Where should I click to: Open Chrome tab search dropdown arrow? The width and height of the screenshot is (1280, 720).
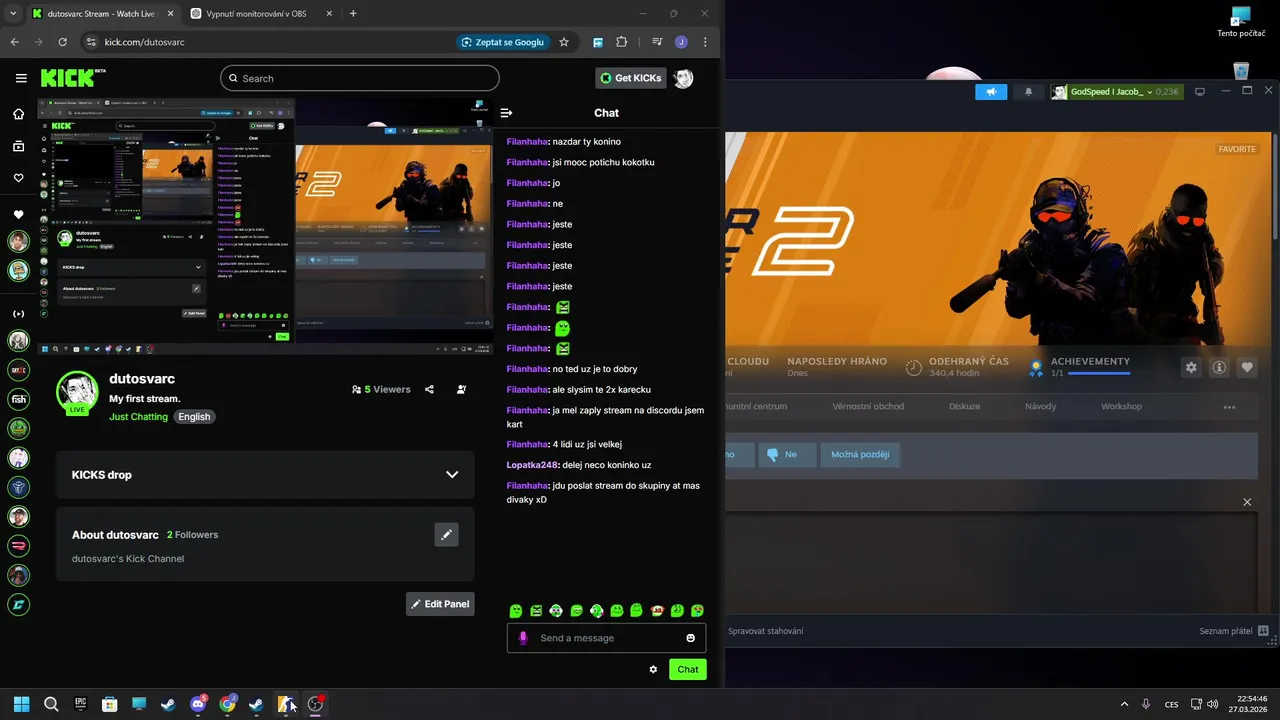pos(13,14)
